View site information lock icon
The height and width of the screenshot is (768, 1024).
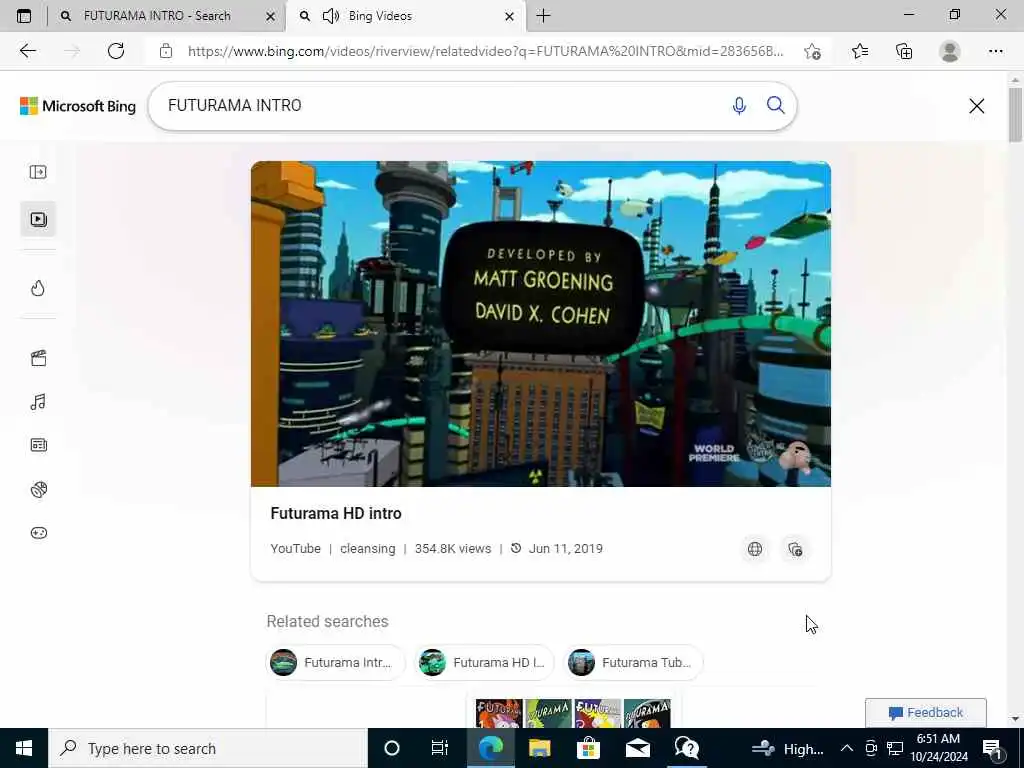point(166,51)
